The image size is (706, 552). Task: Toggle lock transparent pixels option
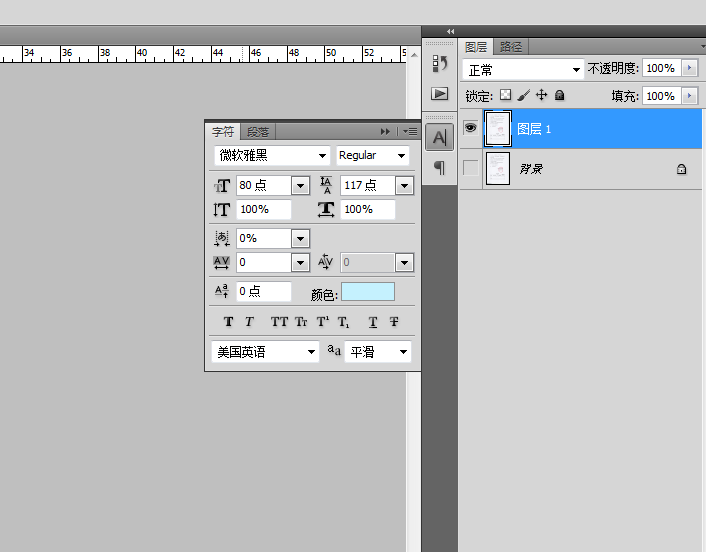click(505, 95)
